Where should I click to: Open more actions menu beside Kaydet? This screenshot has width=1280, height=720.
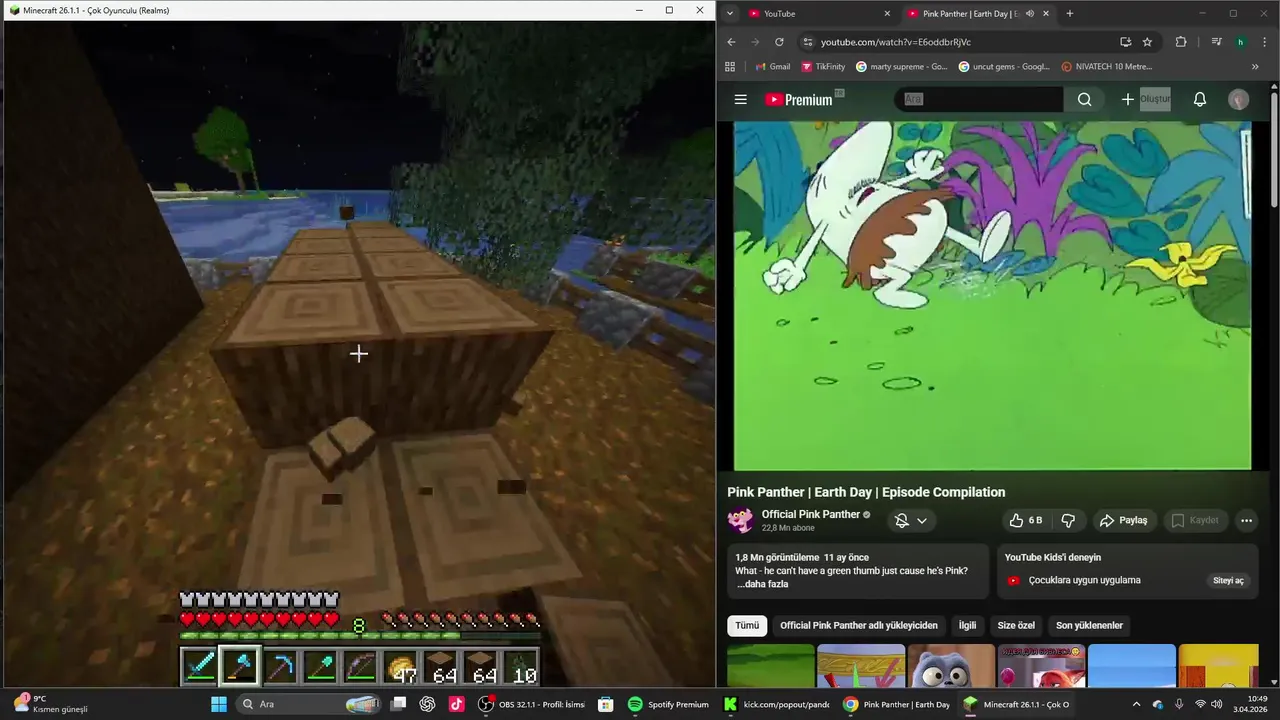click(1246, 520)
